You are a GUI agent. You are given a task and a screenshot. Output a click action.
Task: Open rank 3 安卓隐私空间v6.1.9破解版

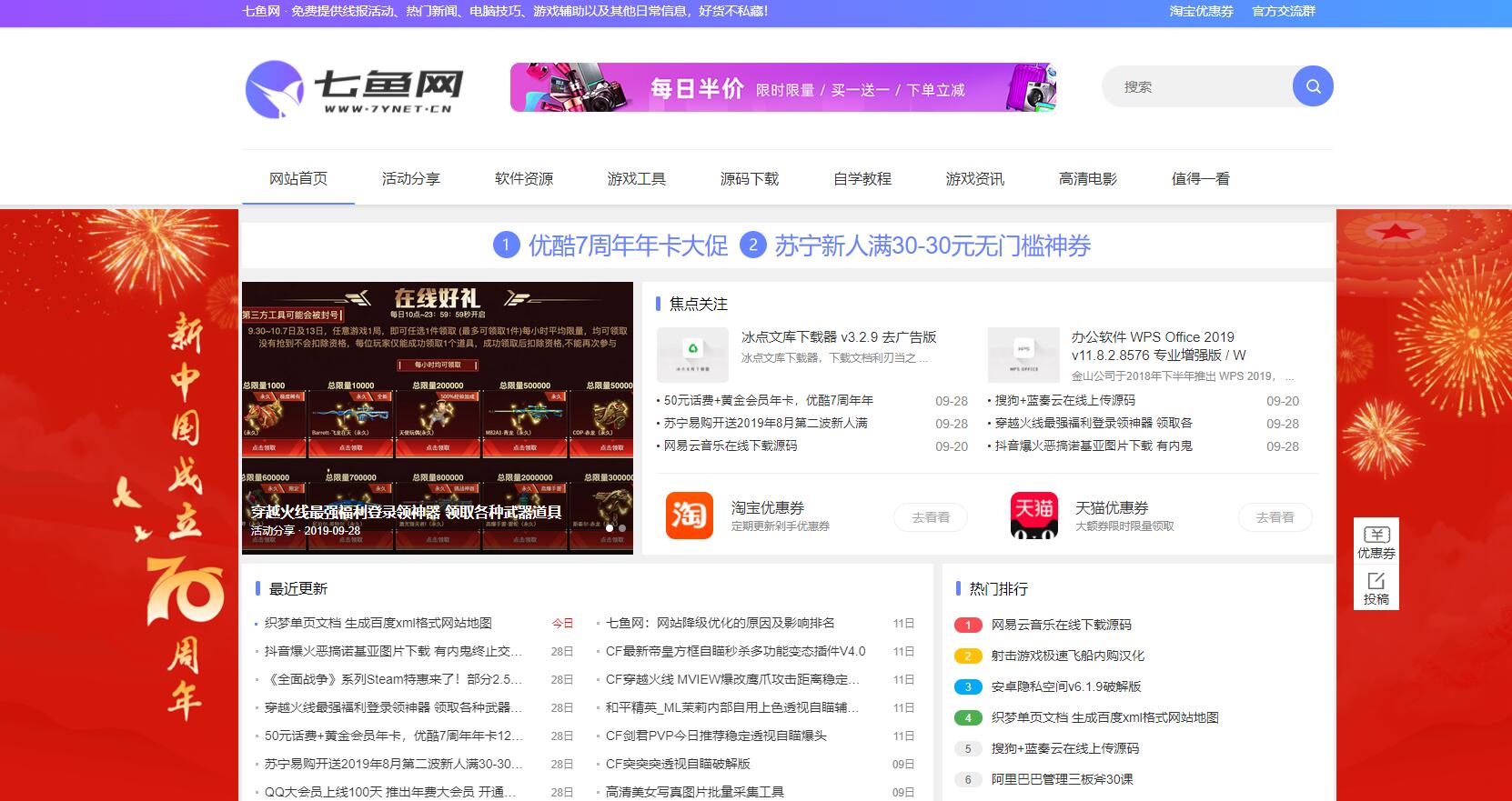pos(1065,686)
